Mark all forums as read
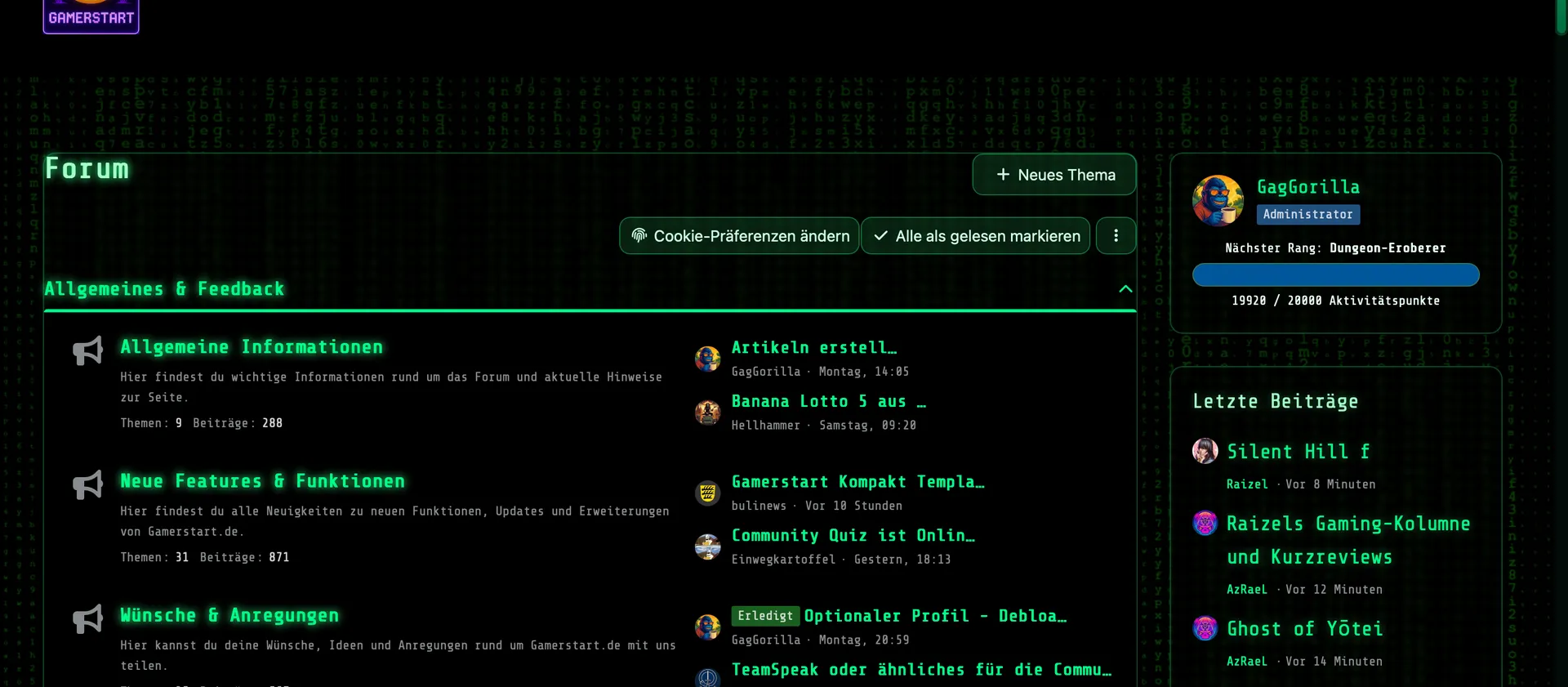 [x=975, y=236]
